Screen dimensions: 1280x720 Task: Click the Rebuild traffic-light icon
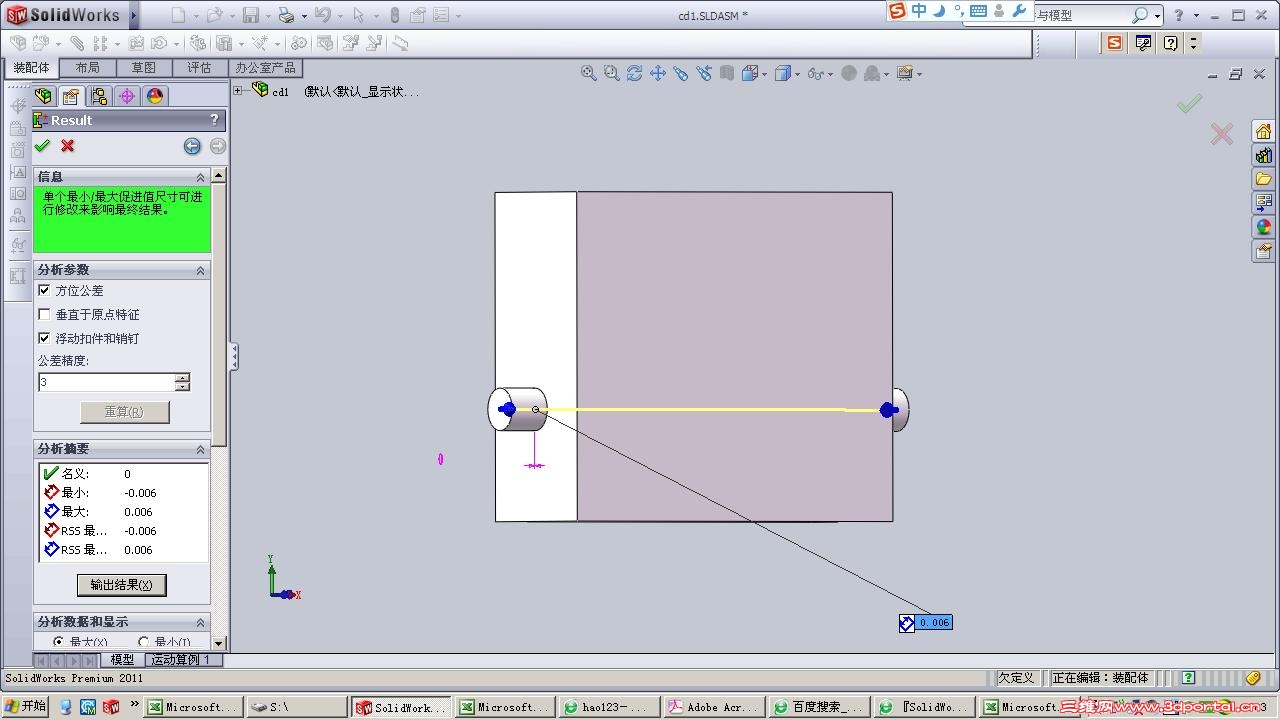[x=394, y=15]
